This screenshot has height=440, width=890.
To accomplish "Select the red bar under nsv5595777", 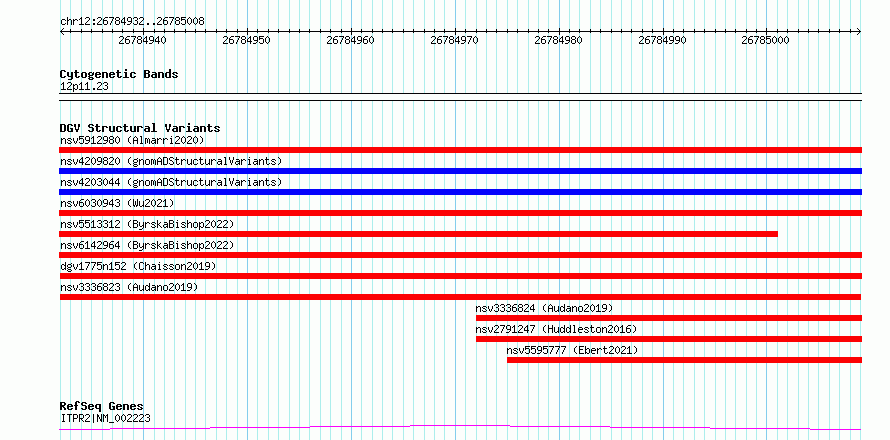I will click(684, 360).
